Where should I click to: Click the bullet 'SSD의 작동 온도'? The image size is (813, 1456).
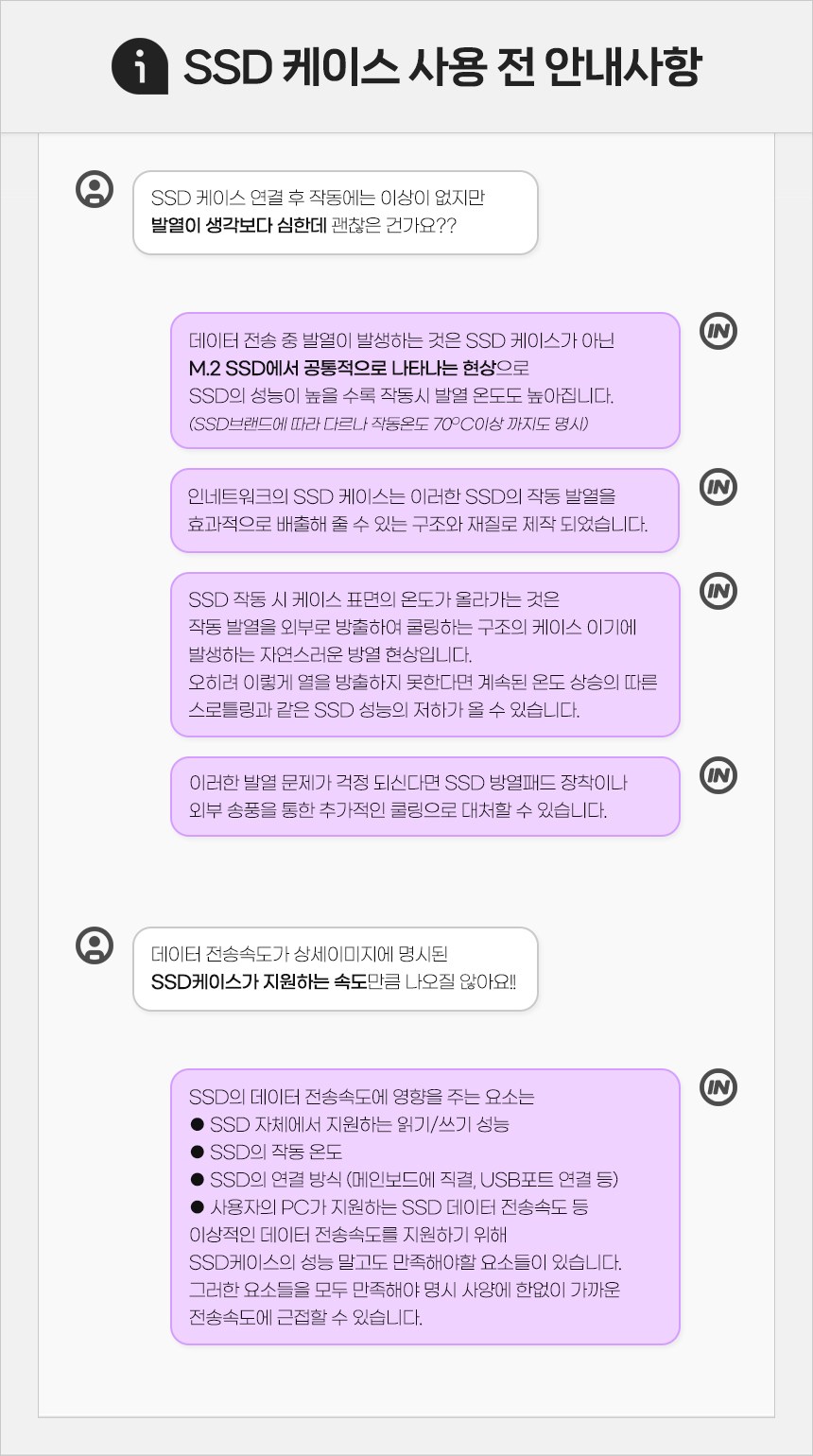click(276, 1152)
